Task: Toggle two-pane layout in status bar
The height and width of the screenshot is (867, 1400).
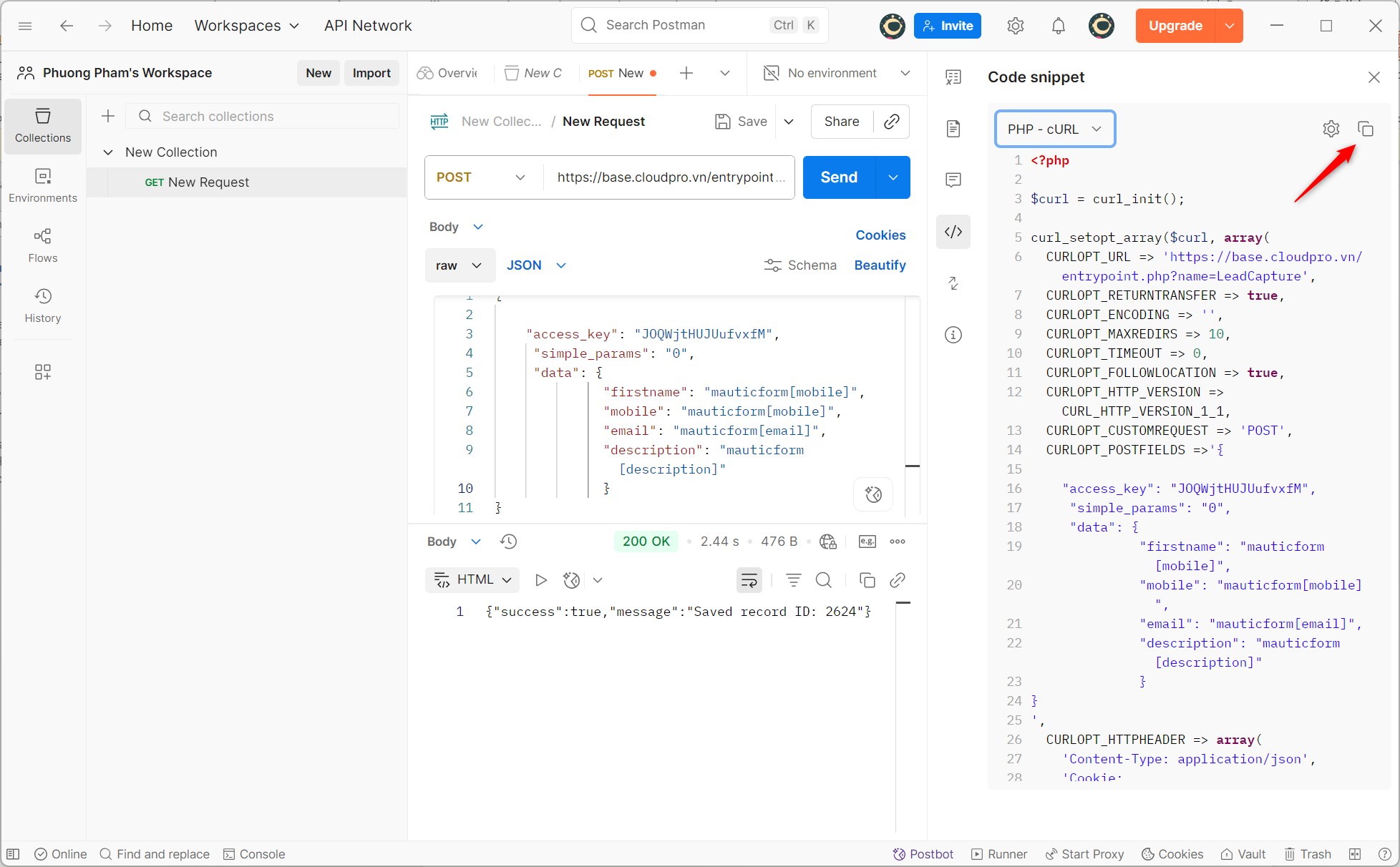Action: tap(1355, 854)
